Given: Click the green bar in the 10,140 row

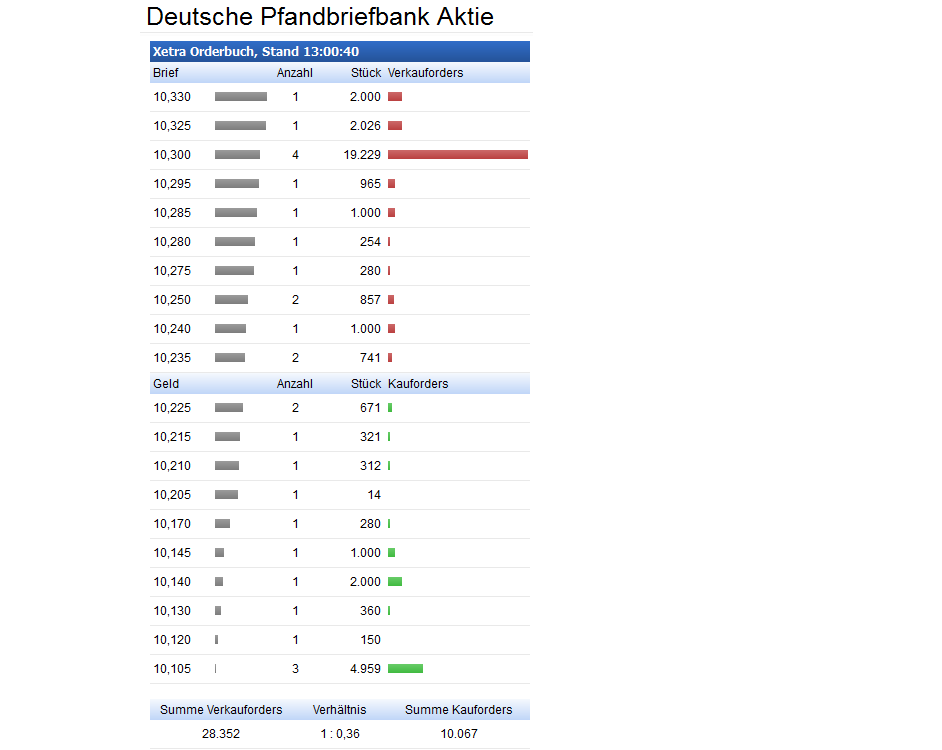Looking at the screenshot, I should (395, 582).
